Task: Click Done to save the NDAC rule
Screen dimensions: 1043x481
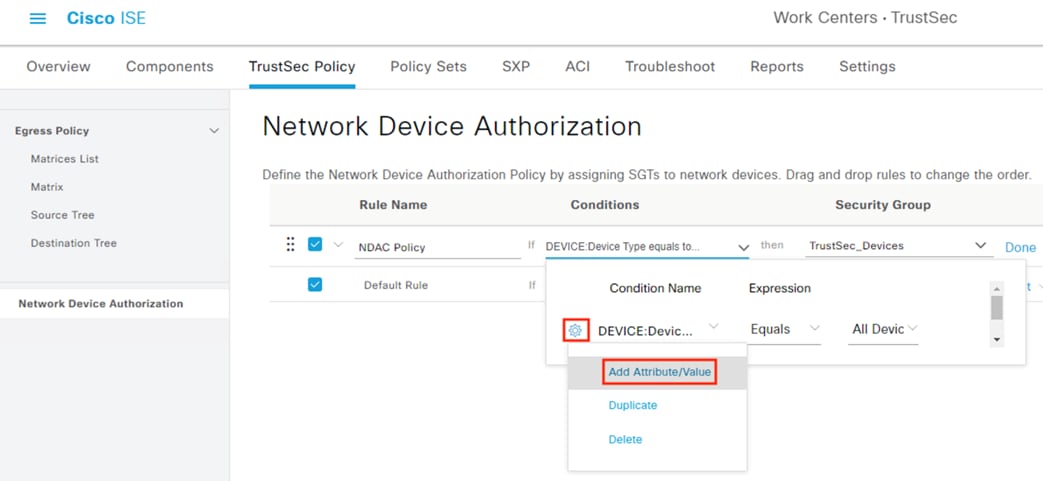Action: click(x=1020, y=247)
